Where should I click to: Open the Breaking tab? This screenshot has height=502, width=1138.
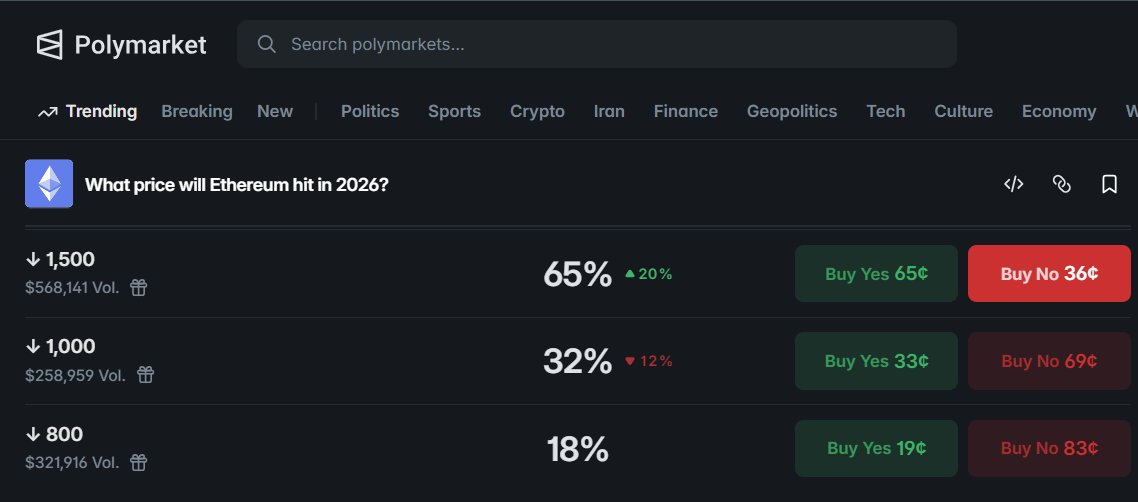point(197,111)
